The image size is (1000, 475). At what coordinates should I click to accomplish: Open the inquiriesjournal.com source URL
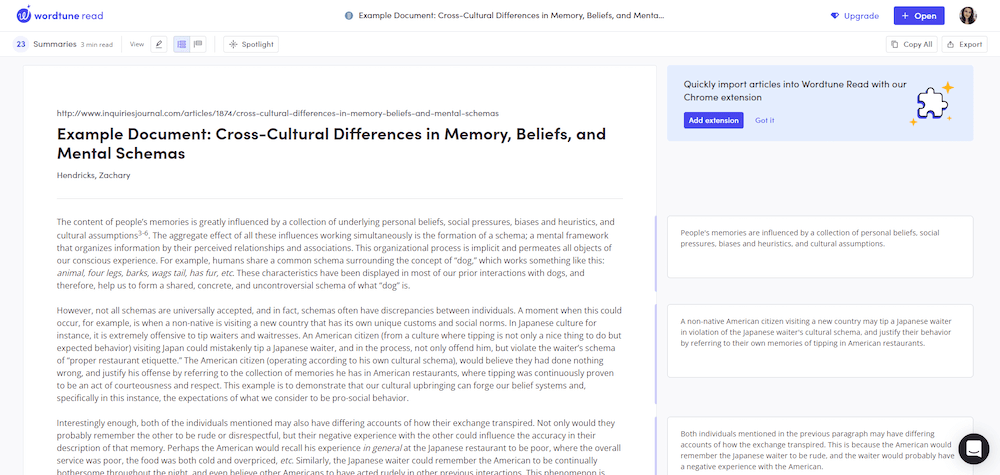278,113
